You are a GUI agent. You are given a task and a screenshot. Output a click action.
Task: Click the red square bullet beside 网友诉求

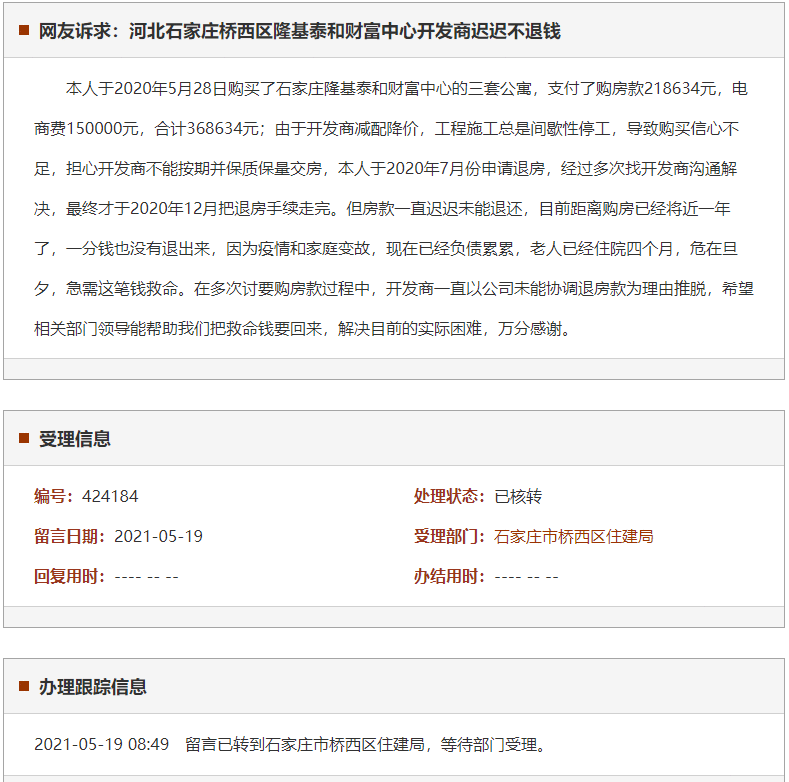point(24,31)
